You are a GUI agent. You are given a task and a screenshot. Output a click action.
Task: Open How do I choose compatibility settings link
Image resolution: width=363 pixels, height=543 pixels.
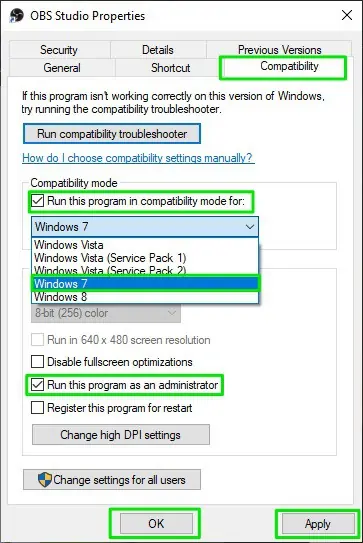click(138, 158)
